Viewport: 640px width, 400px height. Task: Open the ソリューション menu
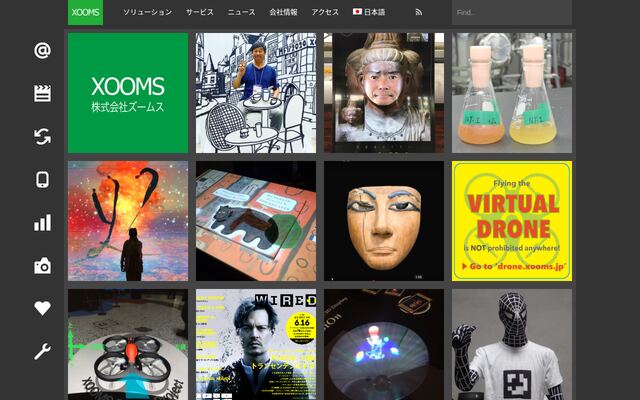tap(147, 12)
